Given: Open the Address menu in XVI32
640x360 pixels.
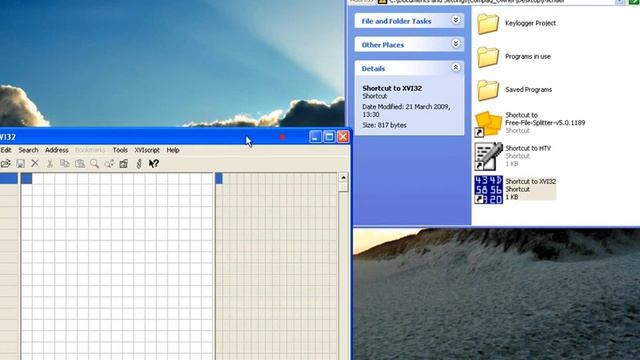Looking at the screenshot, I should tap(57, 150).
